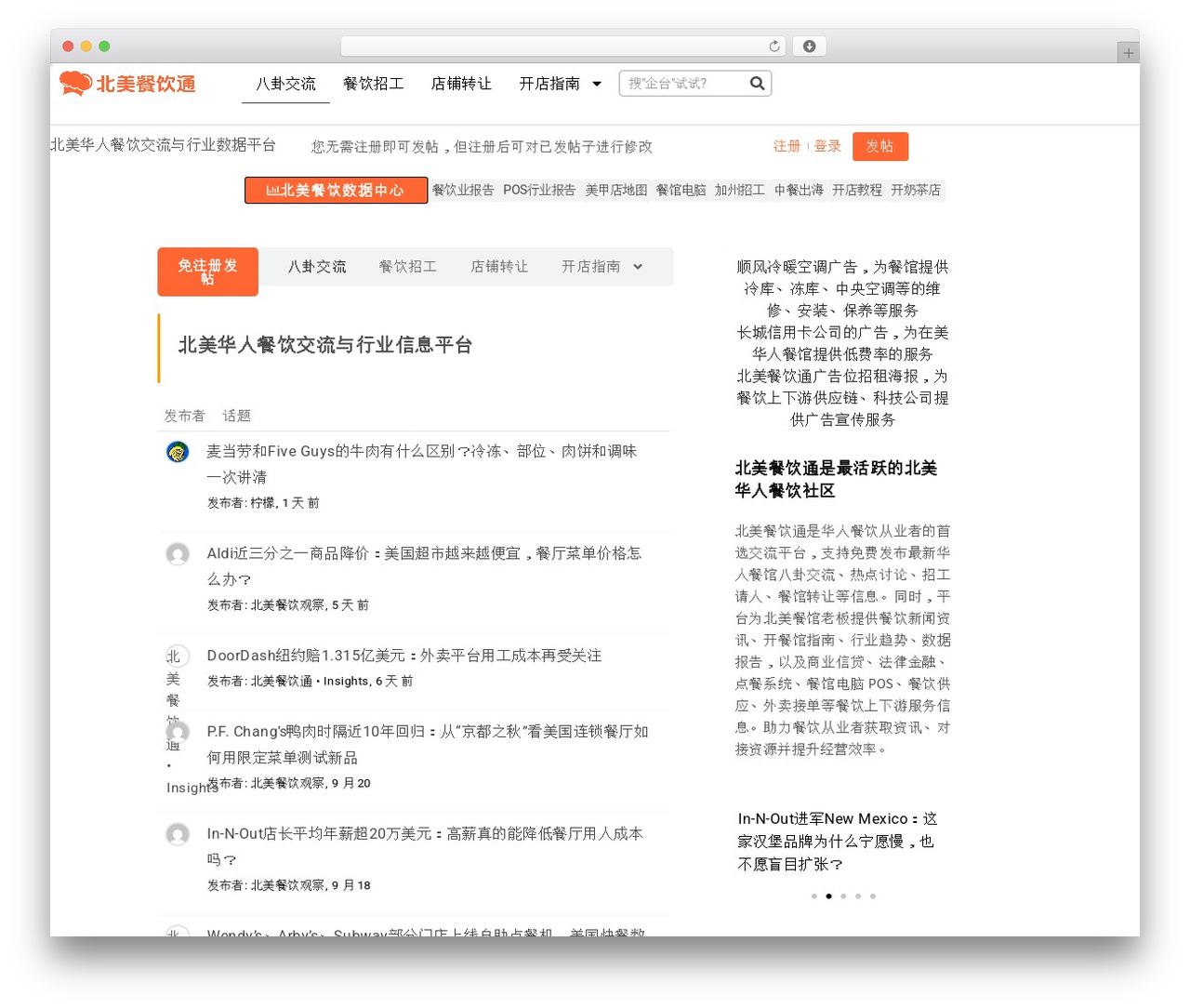1190x1008 pixels.
Task: Click the search magnifier icon
Action: 758,84
